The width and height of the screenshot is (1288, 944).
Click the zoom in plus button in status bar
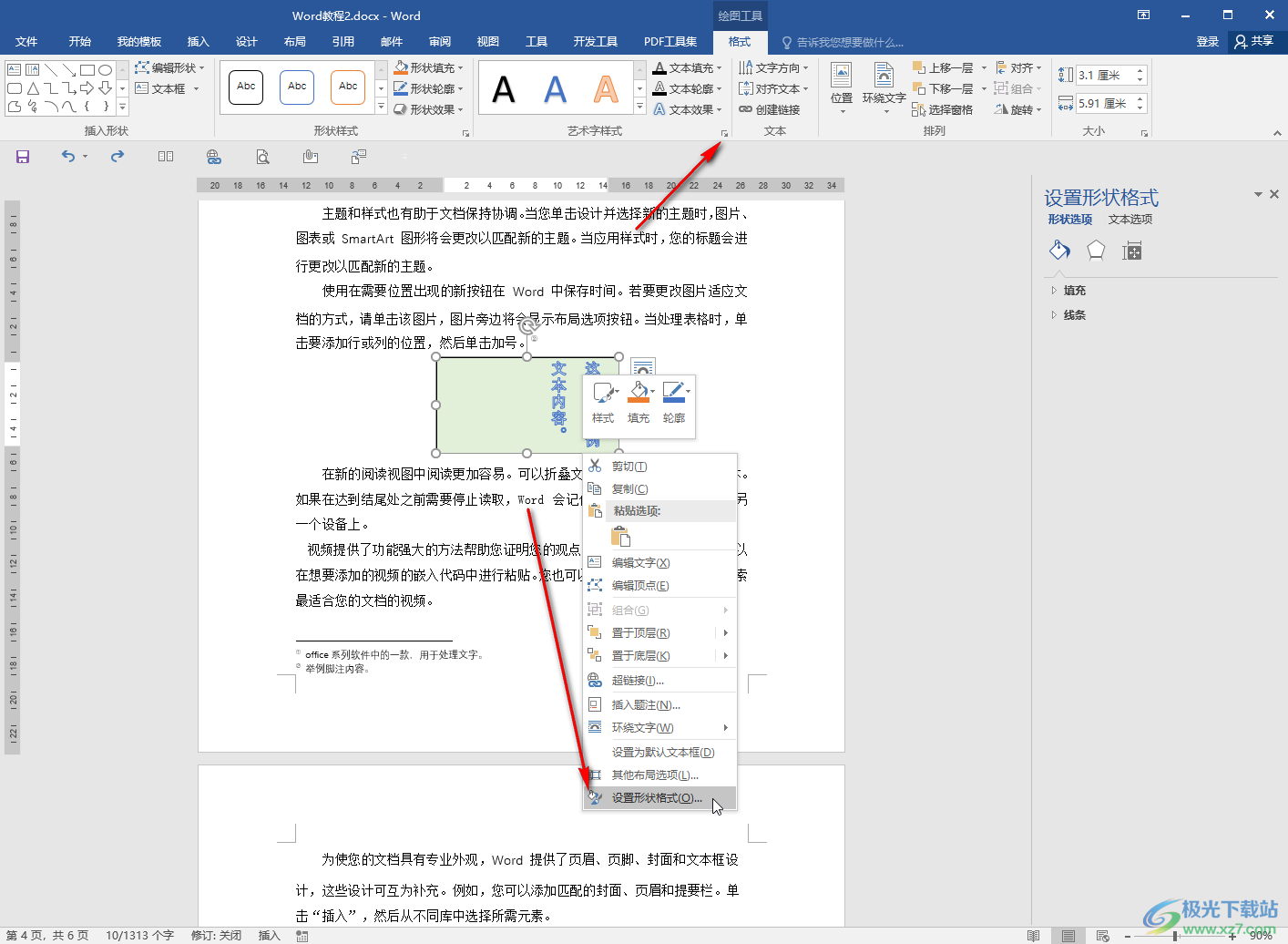coord(1232,936)
